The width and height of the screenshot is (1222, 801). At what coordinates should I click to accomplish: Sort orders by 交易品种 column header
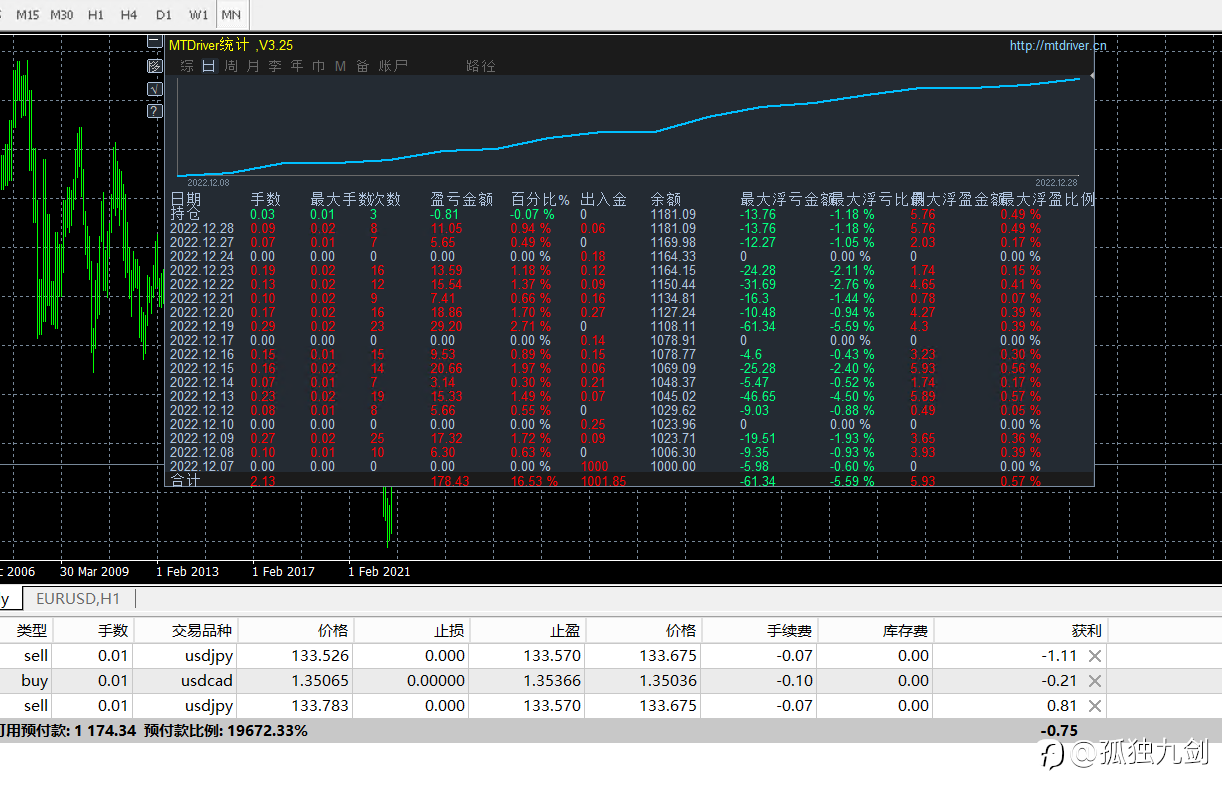[x=202, y=630]
